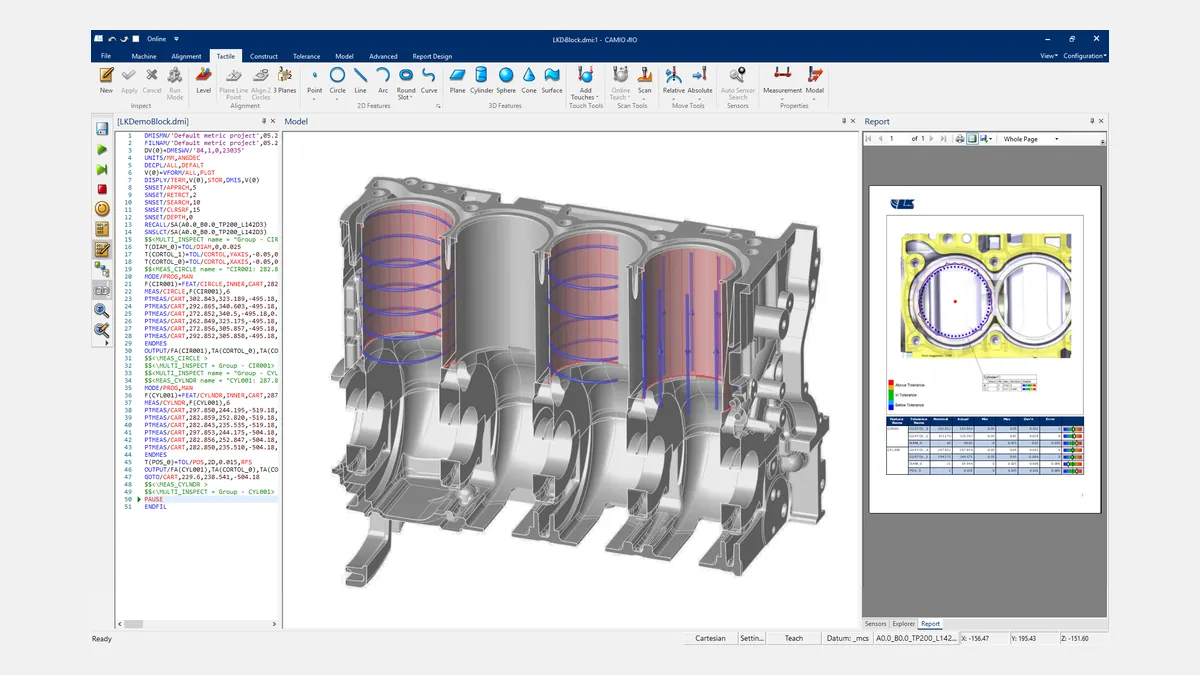1200x675 pixels.
Task: Click the green run arrow in sidebar
Action: pos(102,149)
